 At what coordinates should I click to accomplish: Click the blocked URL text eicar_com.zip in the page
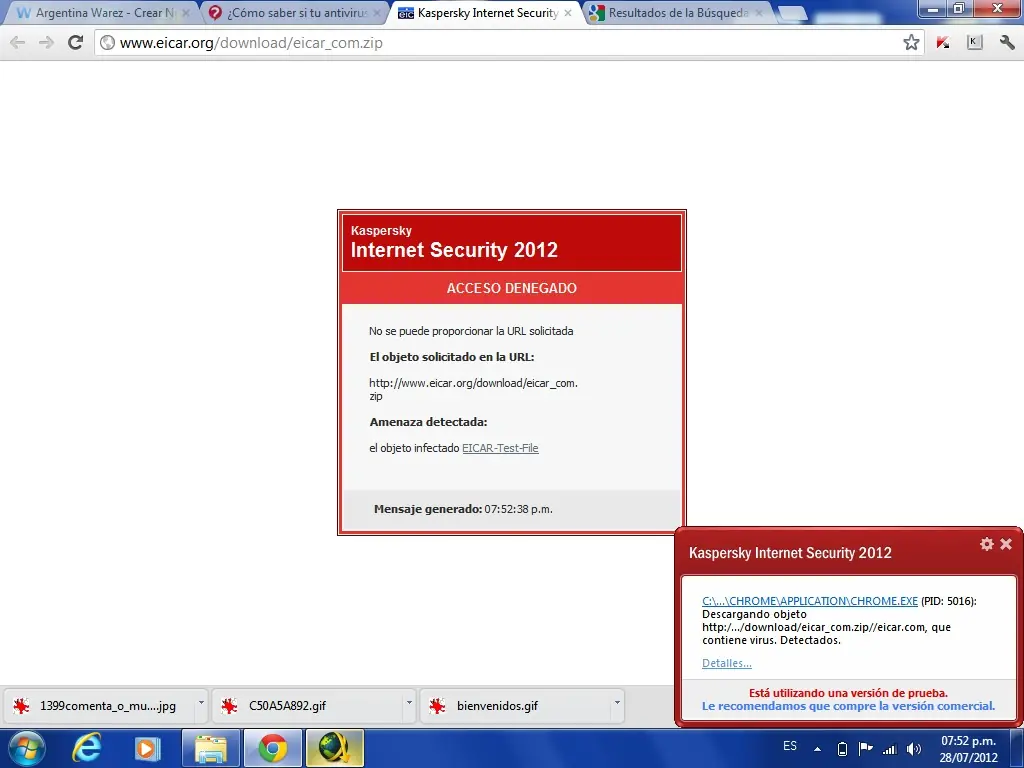pyautogui.click(x=473, y=389)
